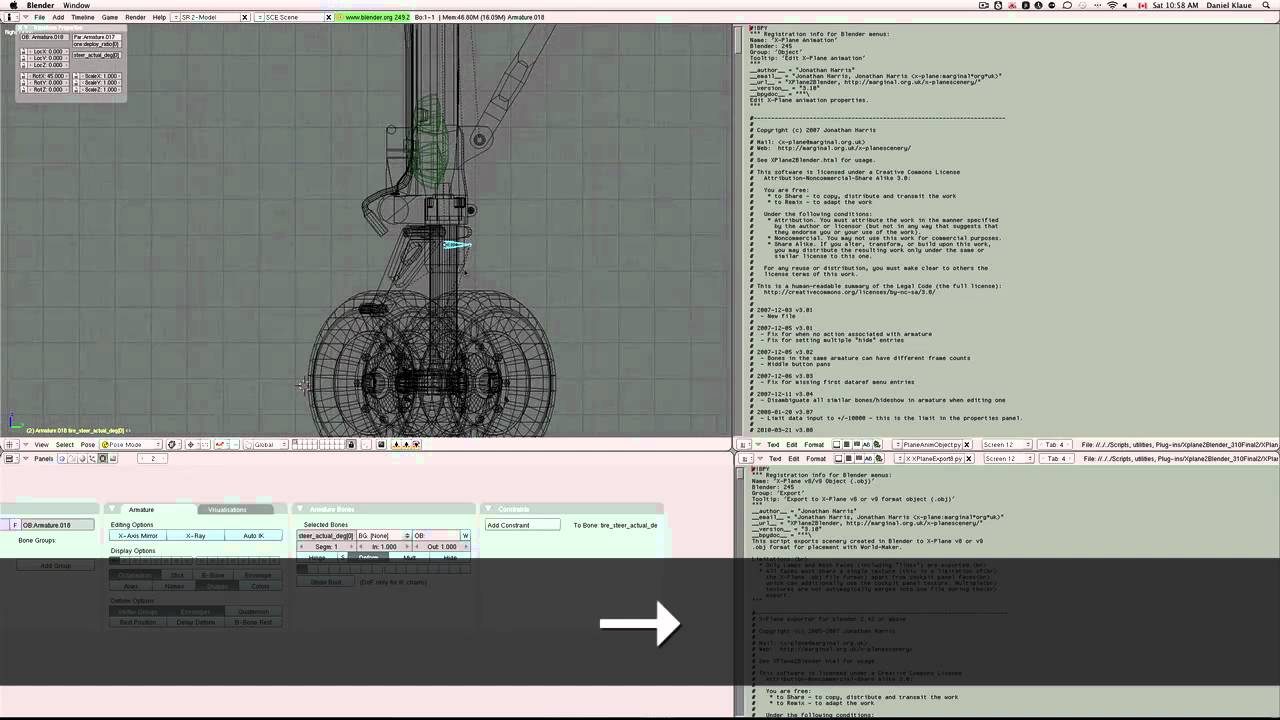The image size is (1280, 720).
Task: Open the Select menu in 3D view header
Action: coord(65,444)
